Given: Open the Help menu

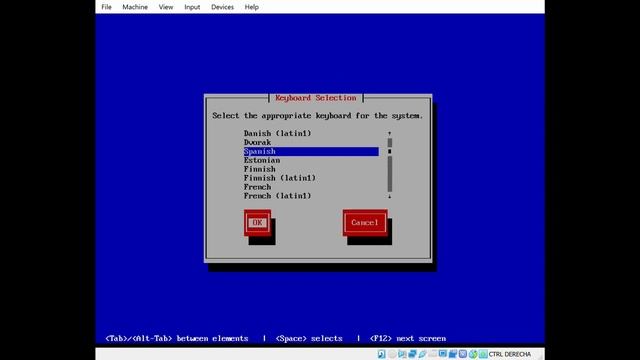Looking at the screenshot, I should [x=251, y=7].
